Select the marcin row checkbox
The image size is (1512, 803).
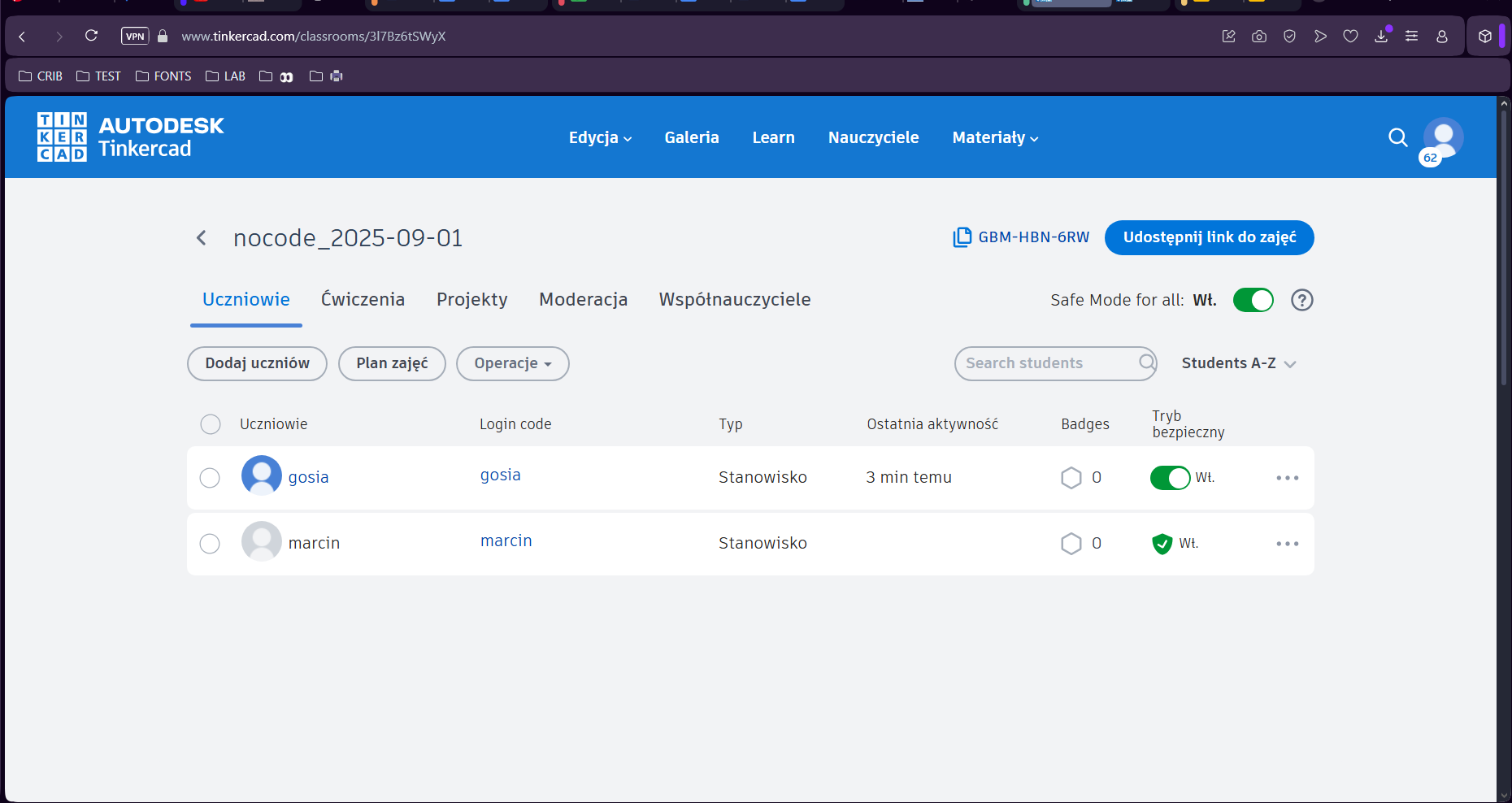click(210, 544)
